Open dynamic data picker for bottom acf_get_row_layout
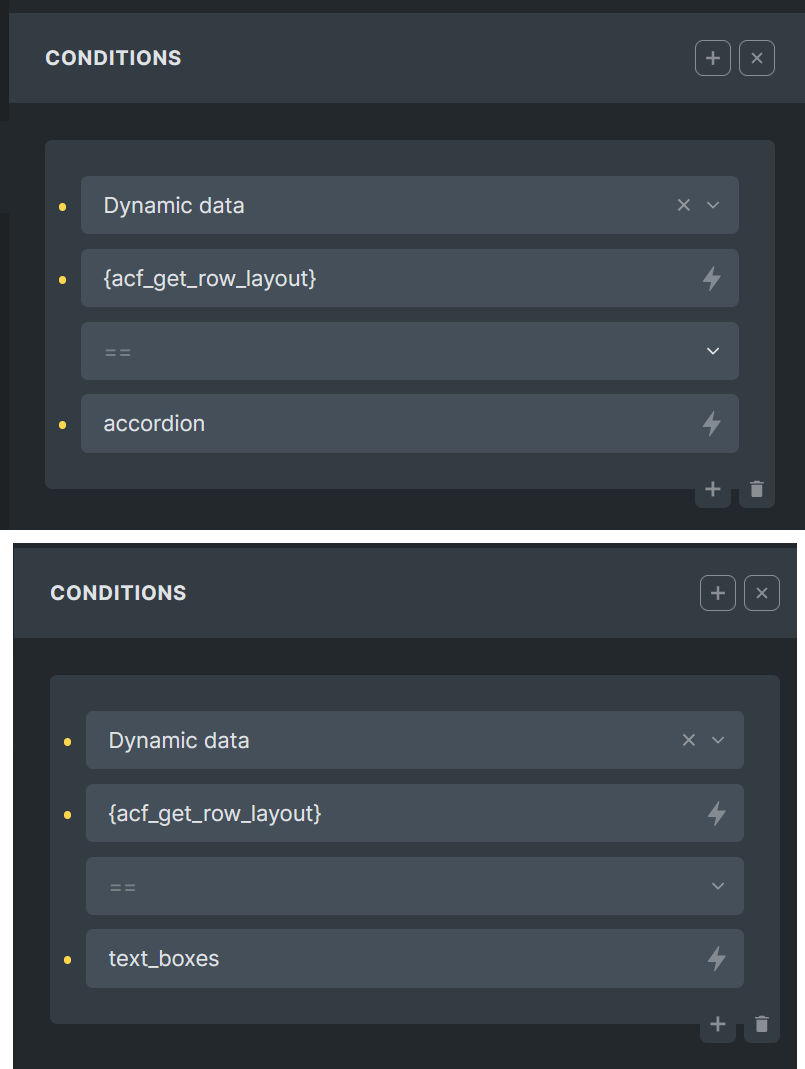Viewport: 805px width, 1069px height. (716, 813)
